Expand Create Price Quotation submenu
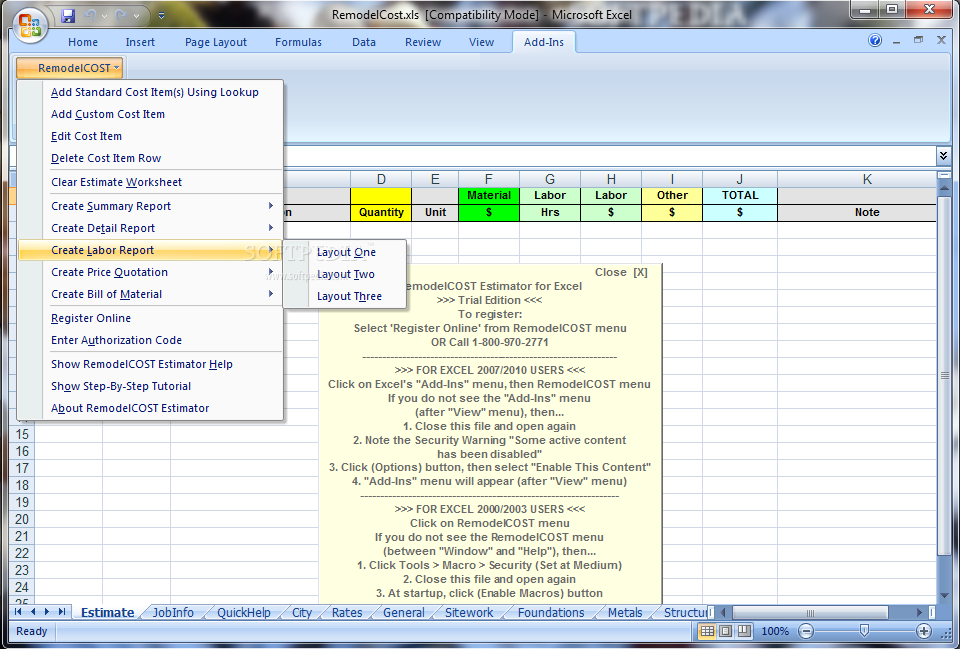 coord(150,272)
